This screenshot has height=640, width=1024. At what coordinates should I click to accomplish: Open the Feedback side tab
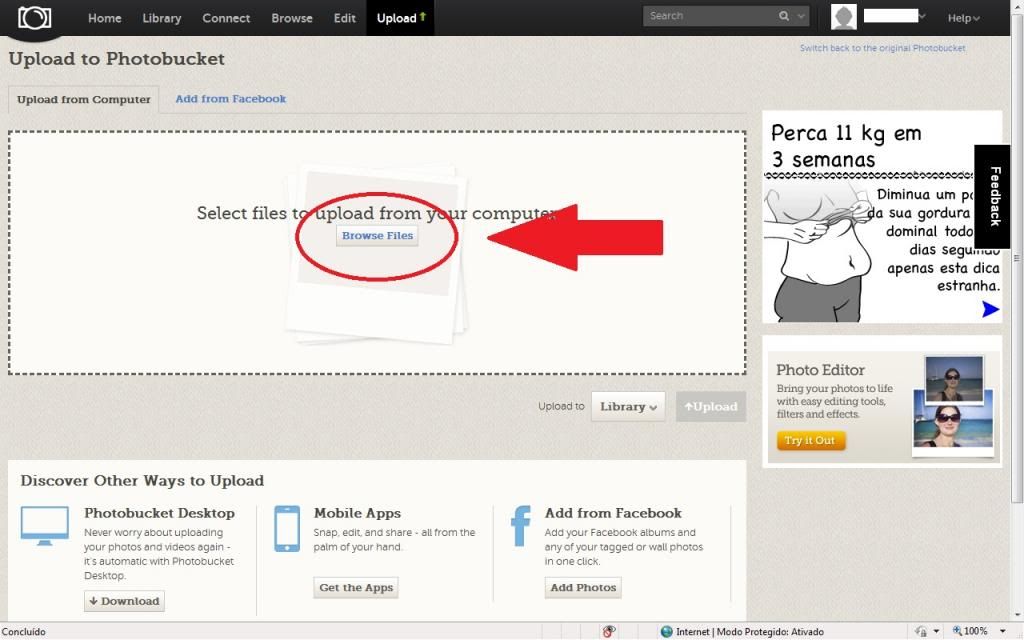point(993,196)
